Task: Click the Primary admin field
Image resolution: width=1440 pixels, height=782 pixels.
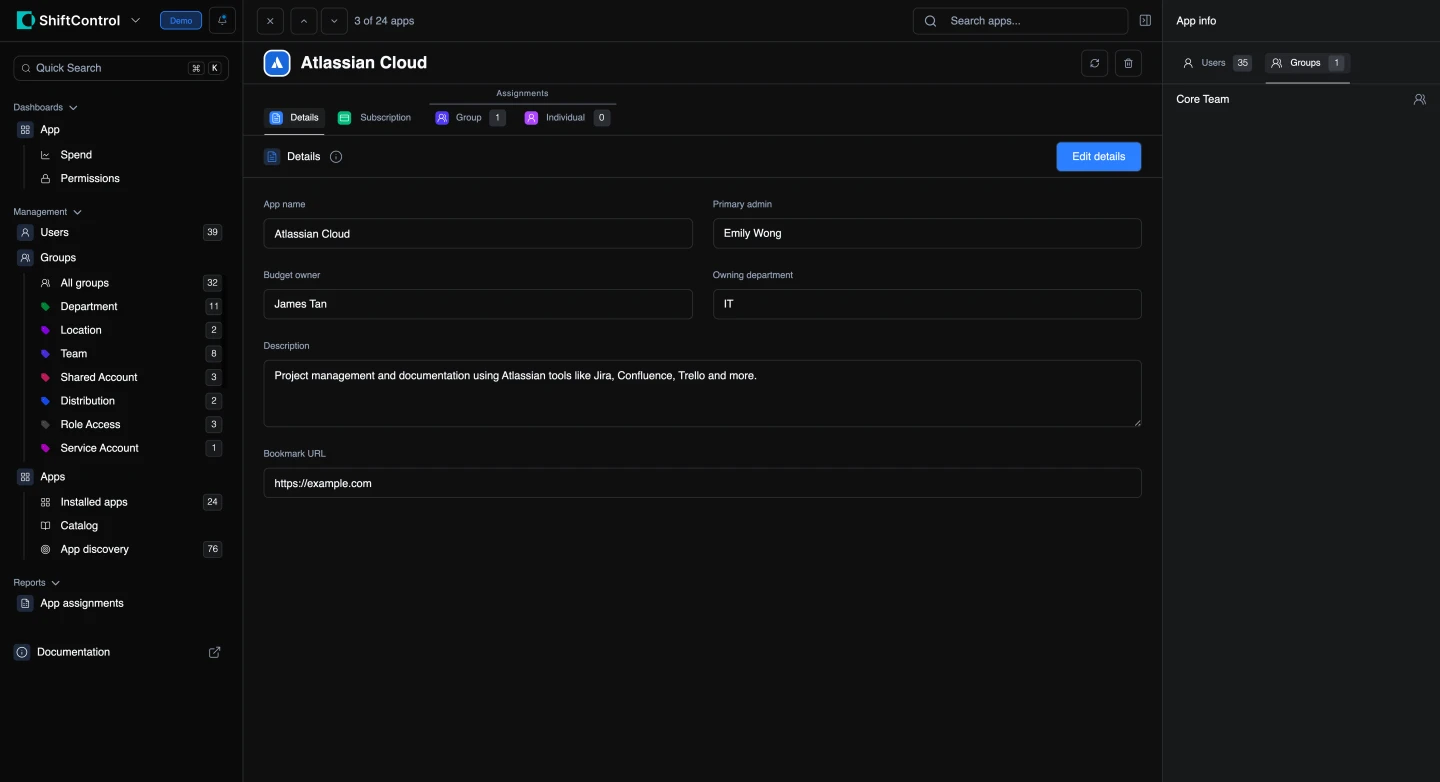Action: 927,234
